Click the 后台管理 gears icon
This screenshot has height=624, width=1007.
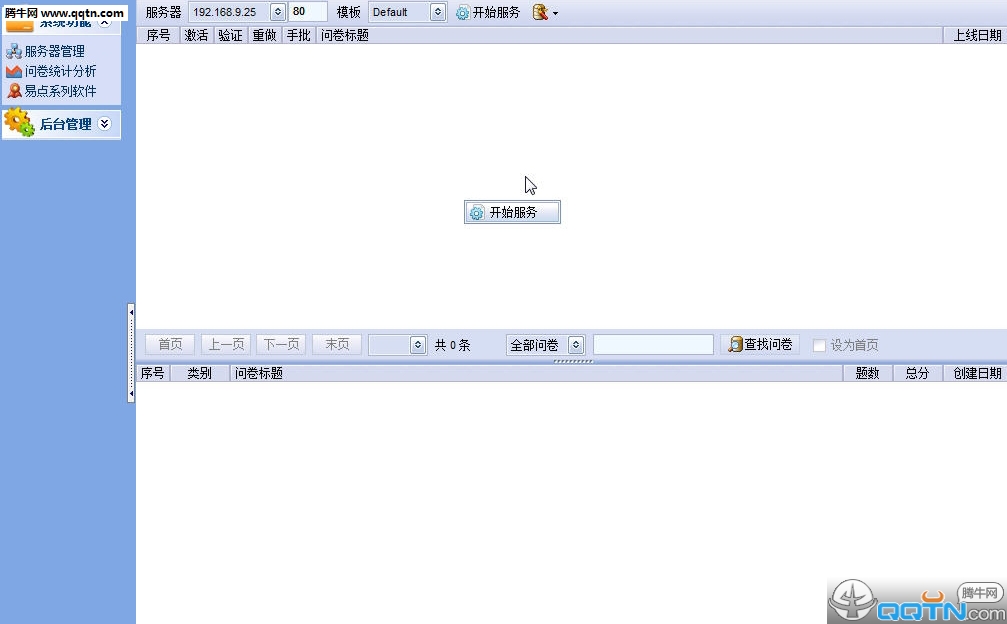click(19, 122)
